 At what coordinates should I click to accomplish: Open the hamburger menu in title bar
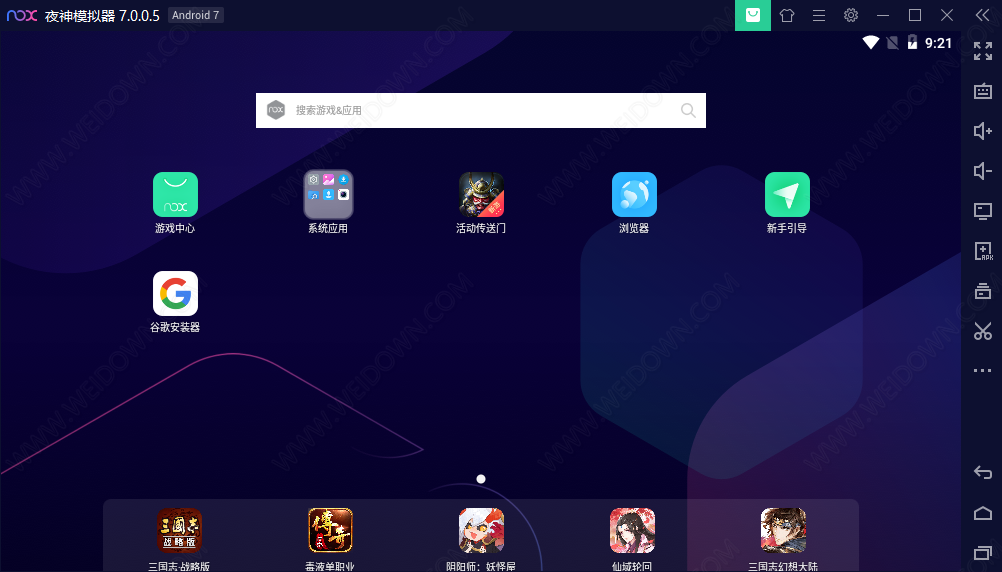pyautogui.click(x=819, y=15)
